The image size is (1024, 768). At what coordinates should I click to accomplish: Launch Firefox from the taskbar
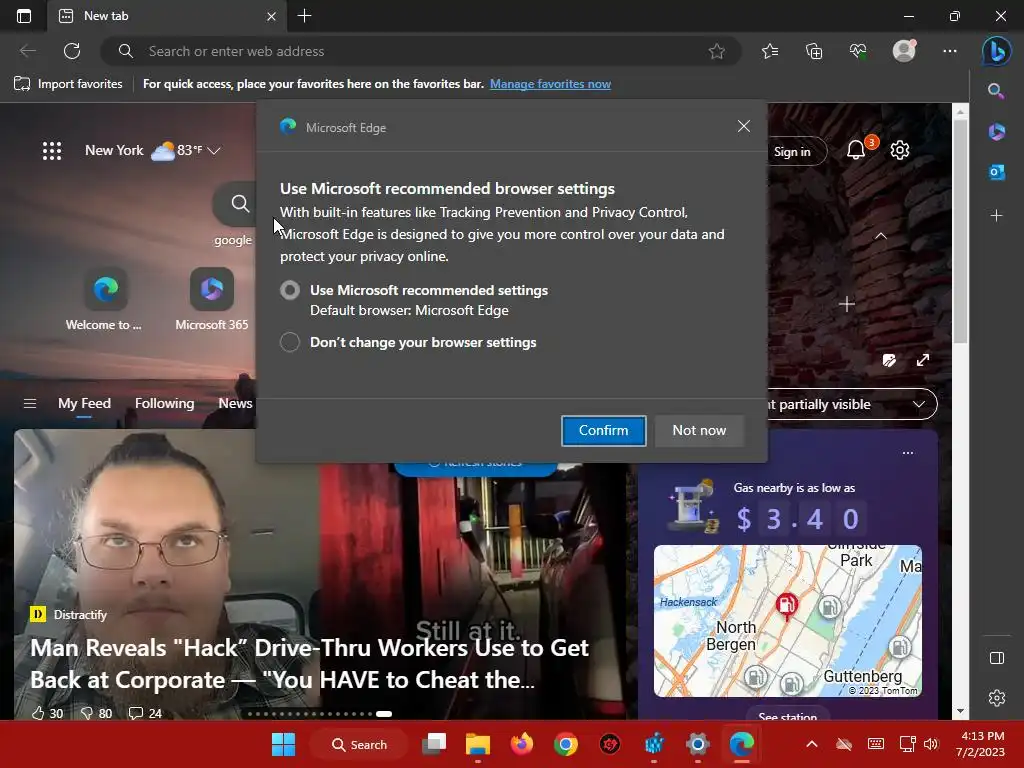(522, 744)
